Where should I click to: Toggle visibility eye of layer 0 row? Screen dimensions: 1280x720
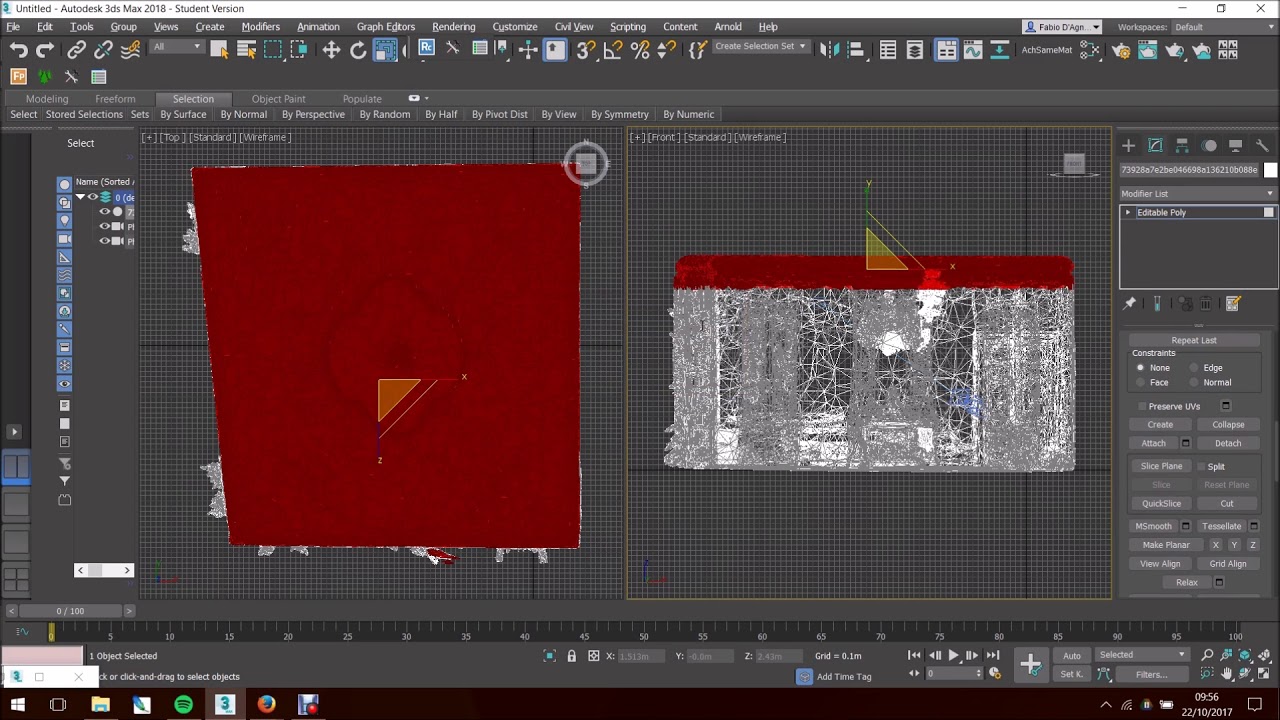93,197
